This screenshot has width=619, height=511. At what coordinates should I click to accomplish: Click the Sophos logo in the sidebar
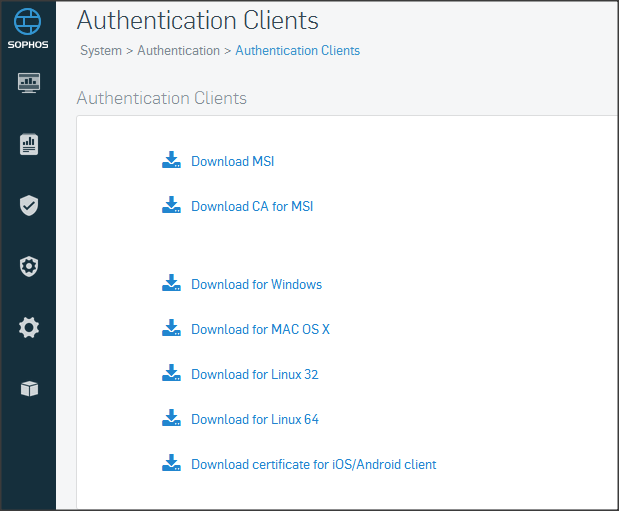tap(28, 29)
